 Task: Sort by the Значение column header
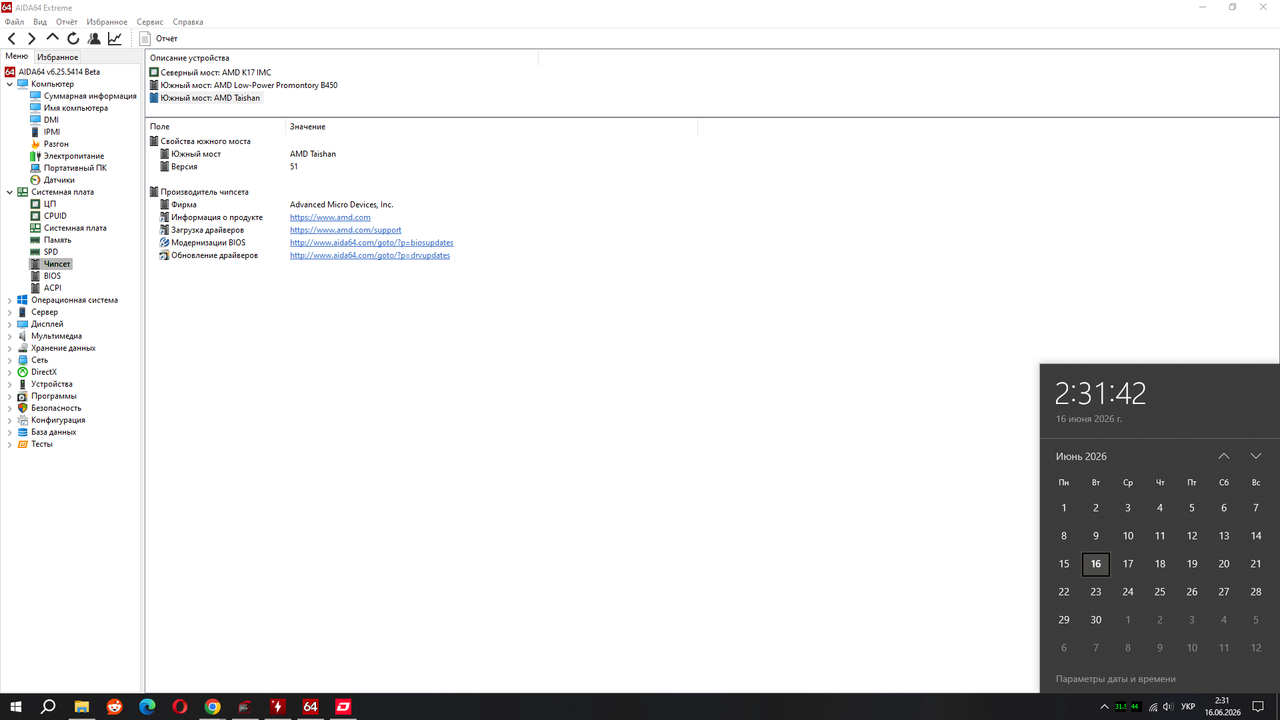307,127
